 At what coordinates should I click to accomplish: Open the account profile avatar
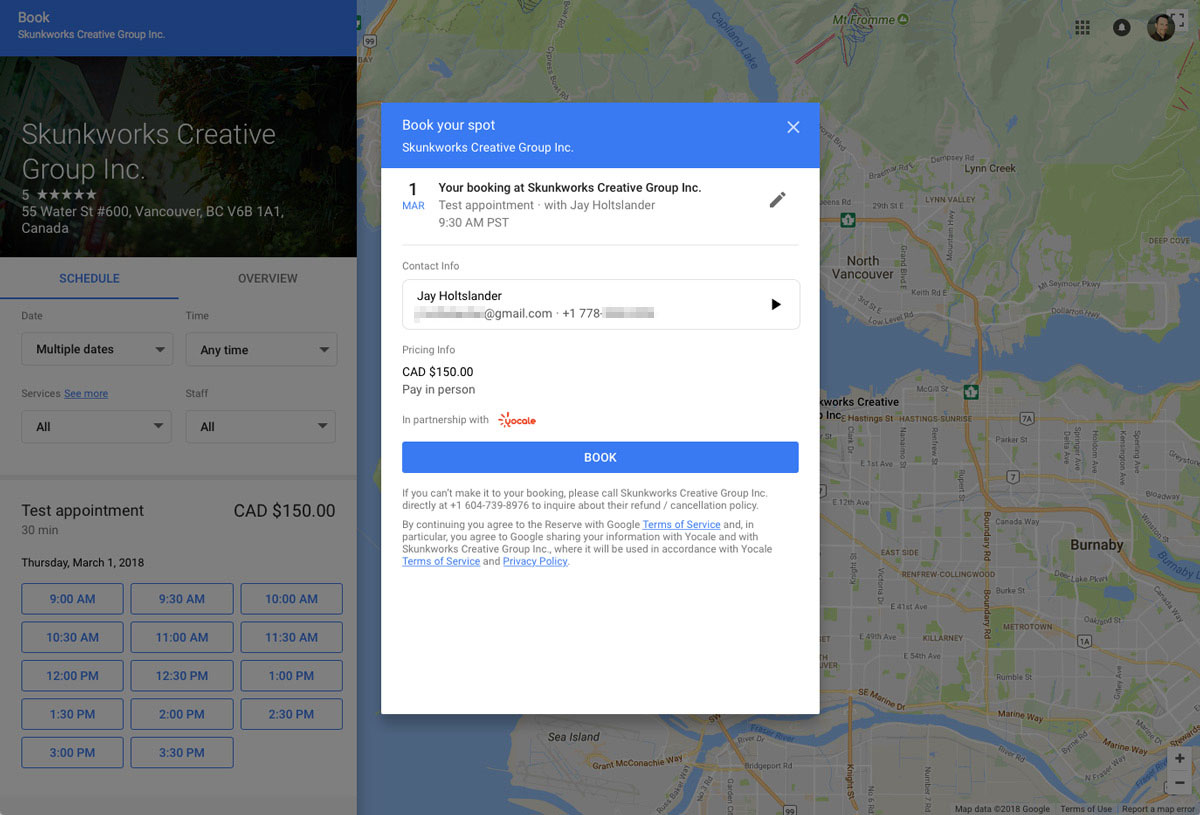pyautogui.click(x=1160, y=28)
